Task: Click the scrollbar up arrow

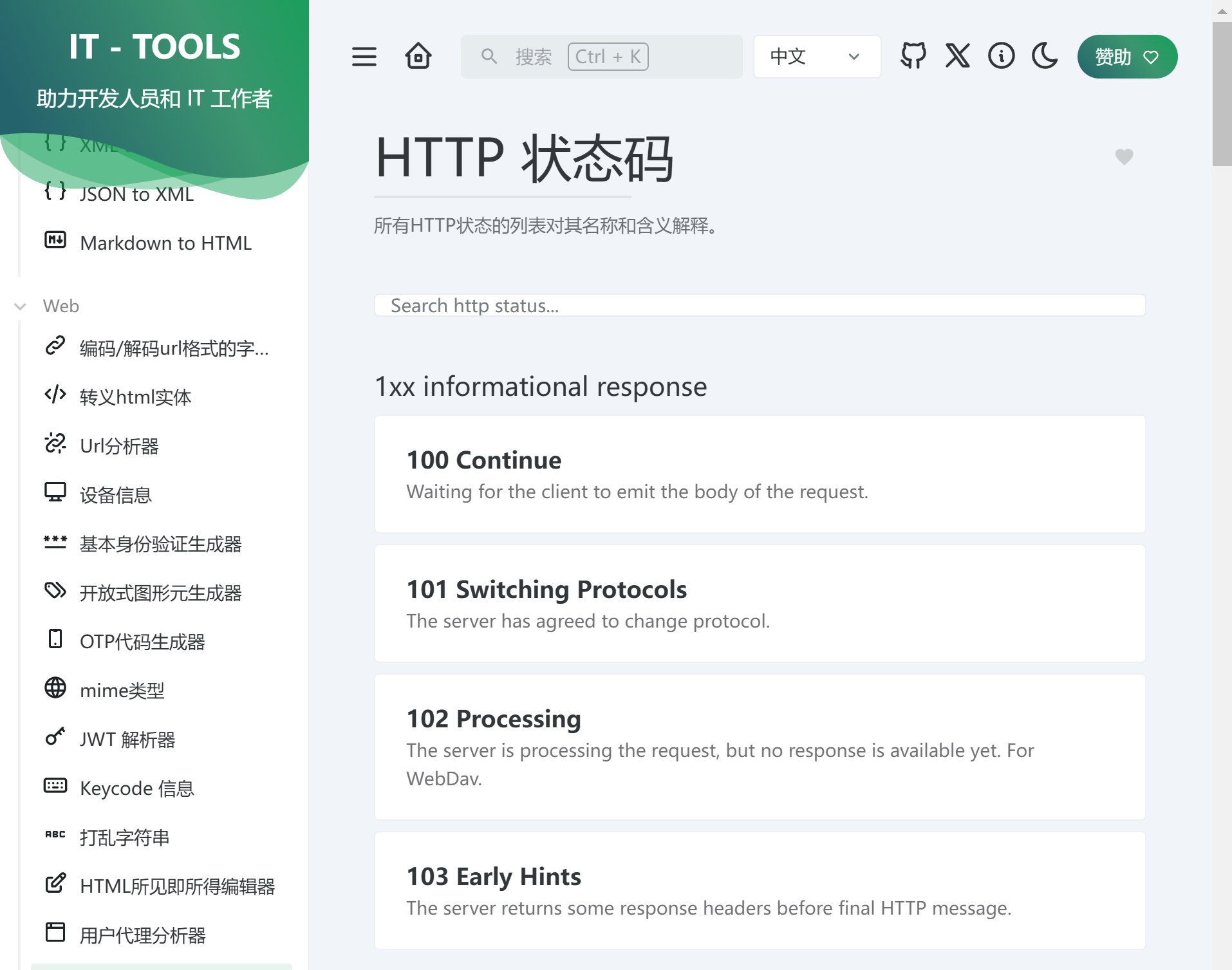Action: [1222, 11]
